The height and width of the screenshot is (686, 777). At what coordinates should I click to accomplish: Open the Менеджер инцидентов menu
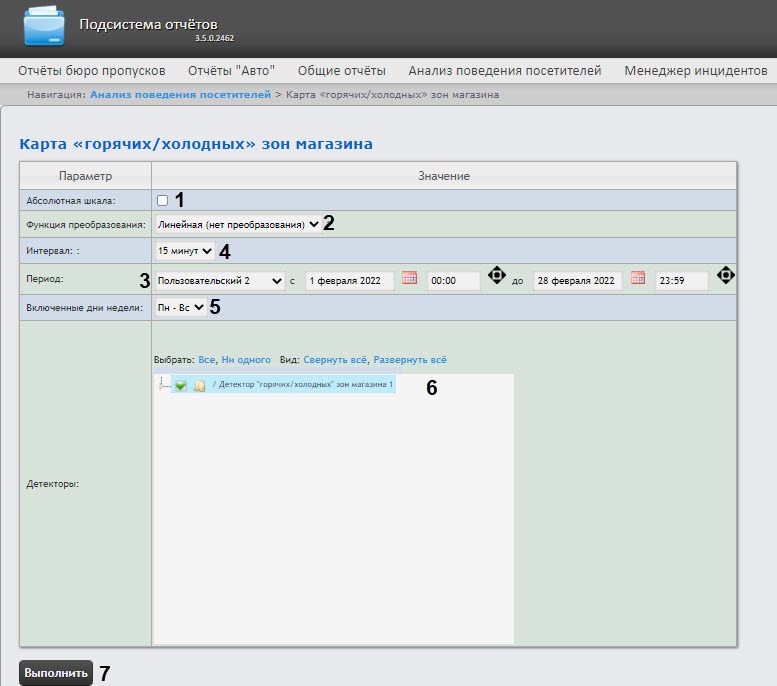[696, 71]
